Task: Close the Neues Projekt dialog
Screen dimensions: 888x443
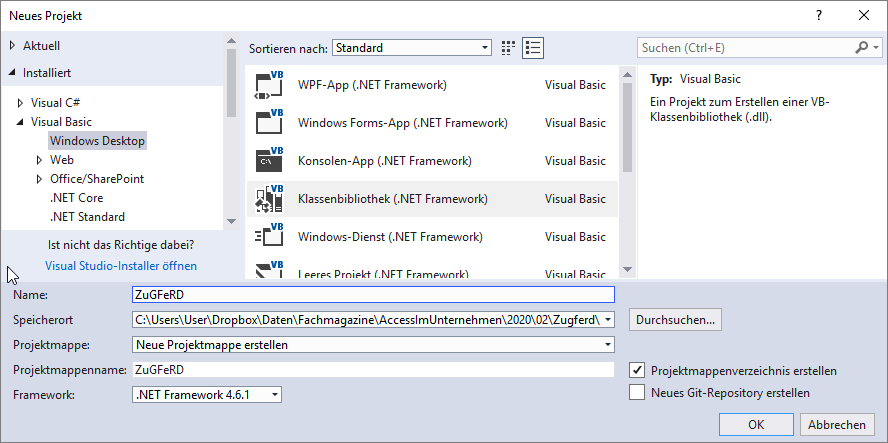Action: 864,15
